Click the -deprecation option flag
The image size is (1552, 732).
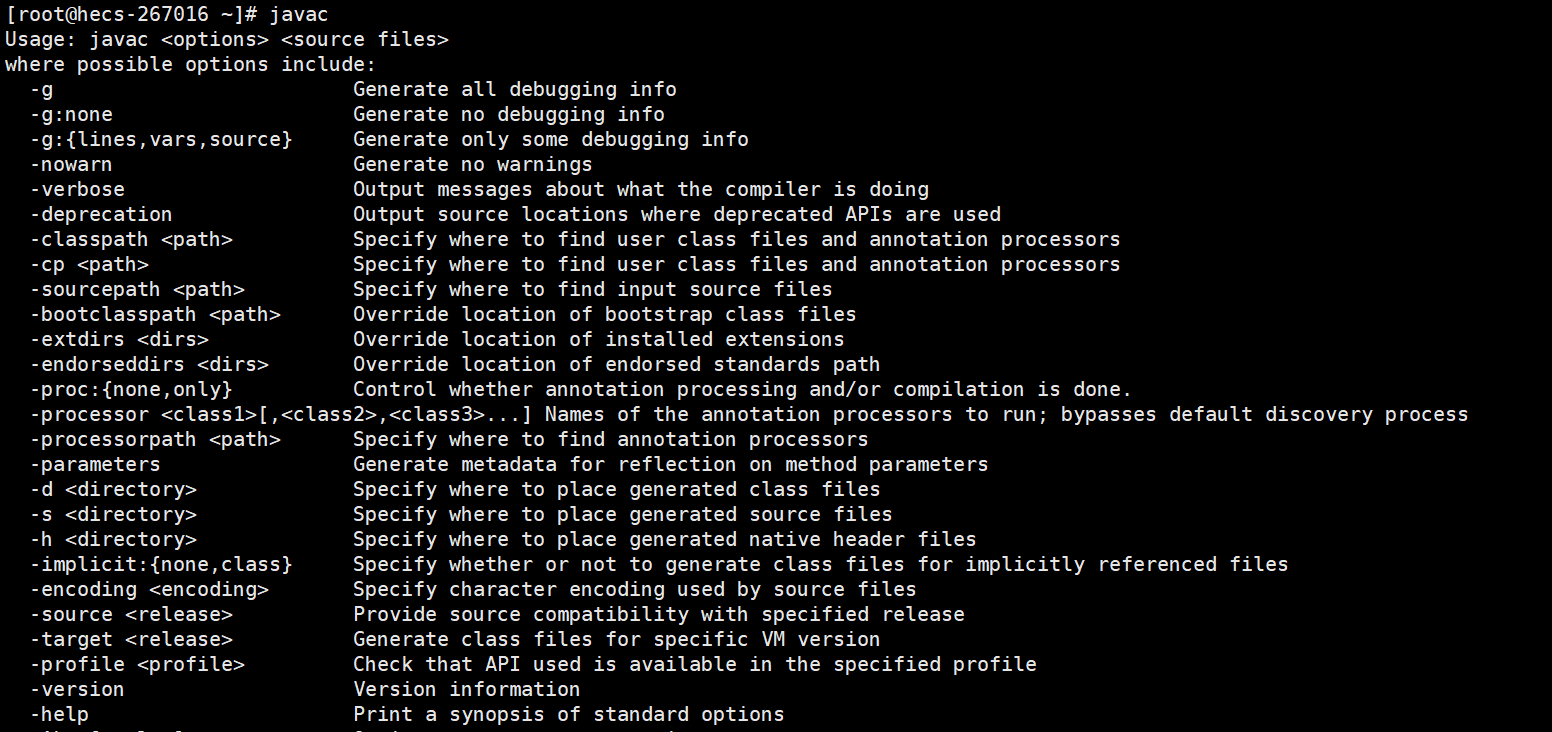101,215
